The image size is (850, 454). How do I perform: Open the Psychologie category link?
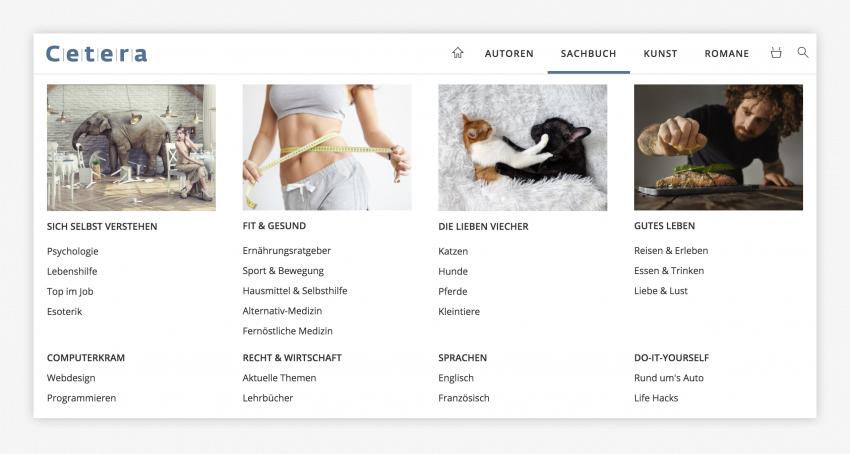coord(73,251)
